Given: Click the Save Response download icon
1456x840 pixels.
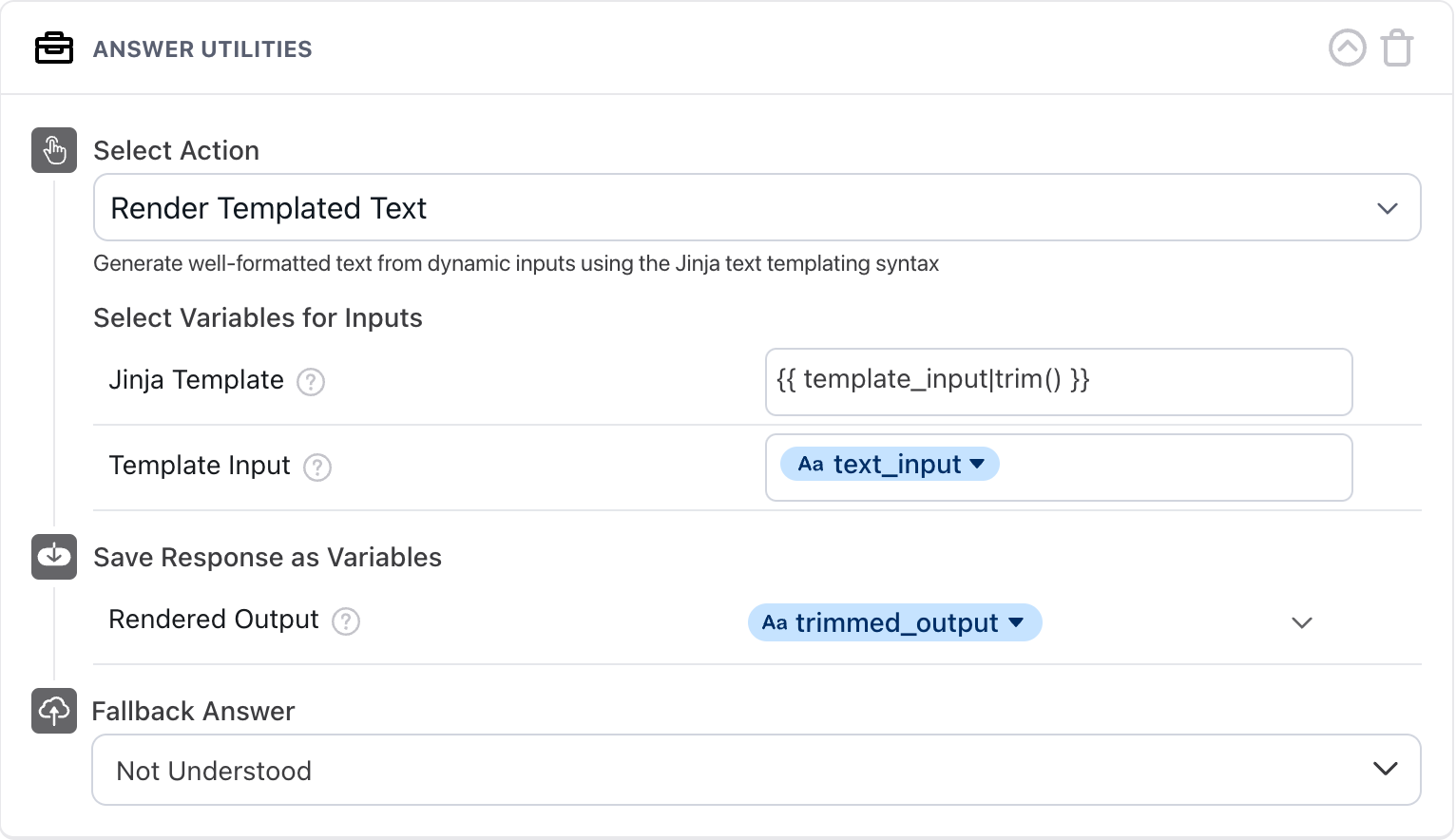Looking at the screenshot, I should [x=54, y=556].
